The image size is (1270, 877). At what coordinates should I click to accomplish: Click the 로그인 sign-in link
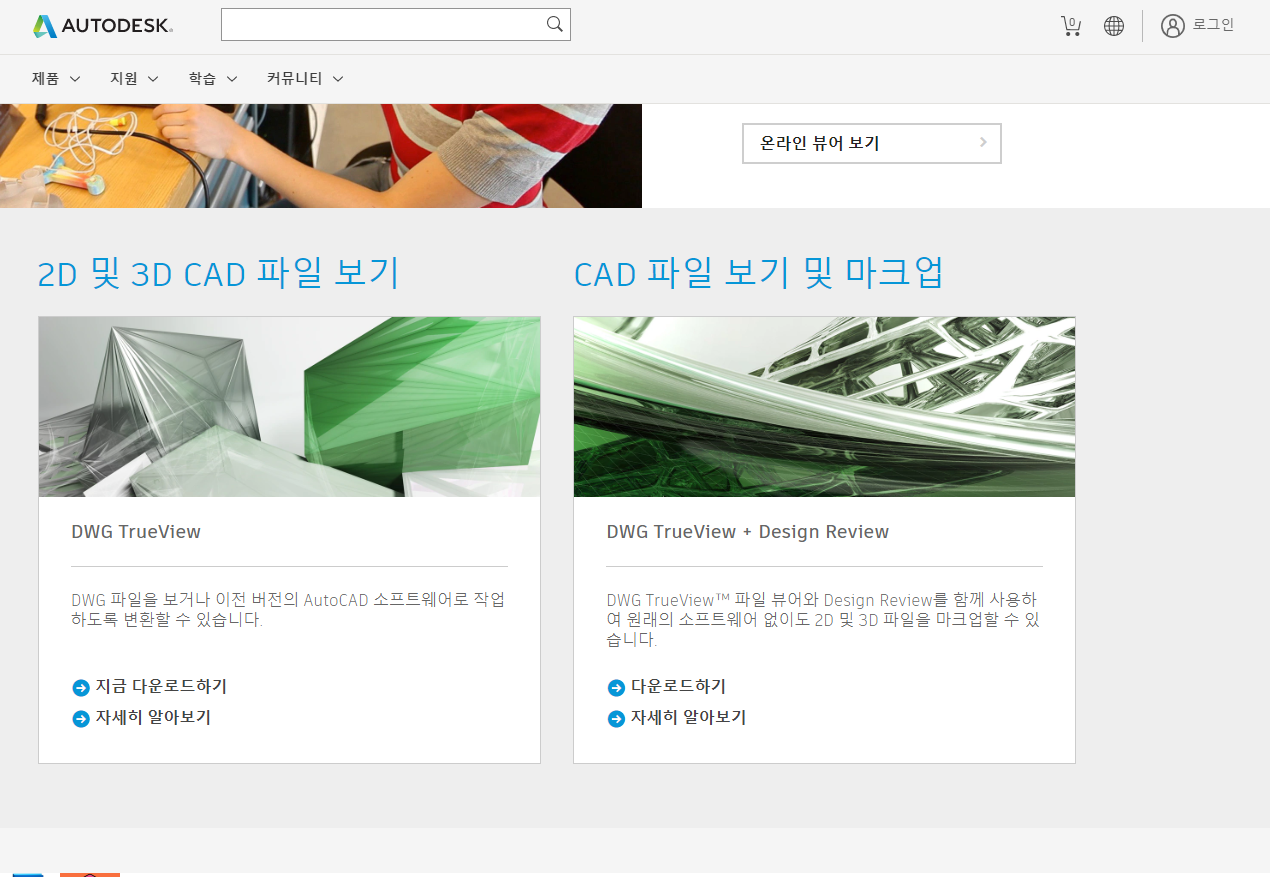[x=1213, y=25]
